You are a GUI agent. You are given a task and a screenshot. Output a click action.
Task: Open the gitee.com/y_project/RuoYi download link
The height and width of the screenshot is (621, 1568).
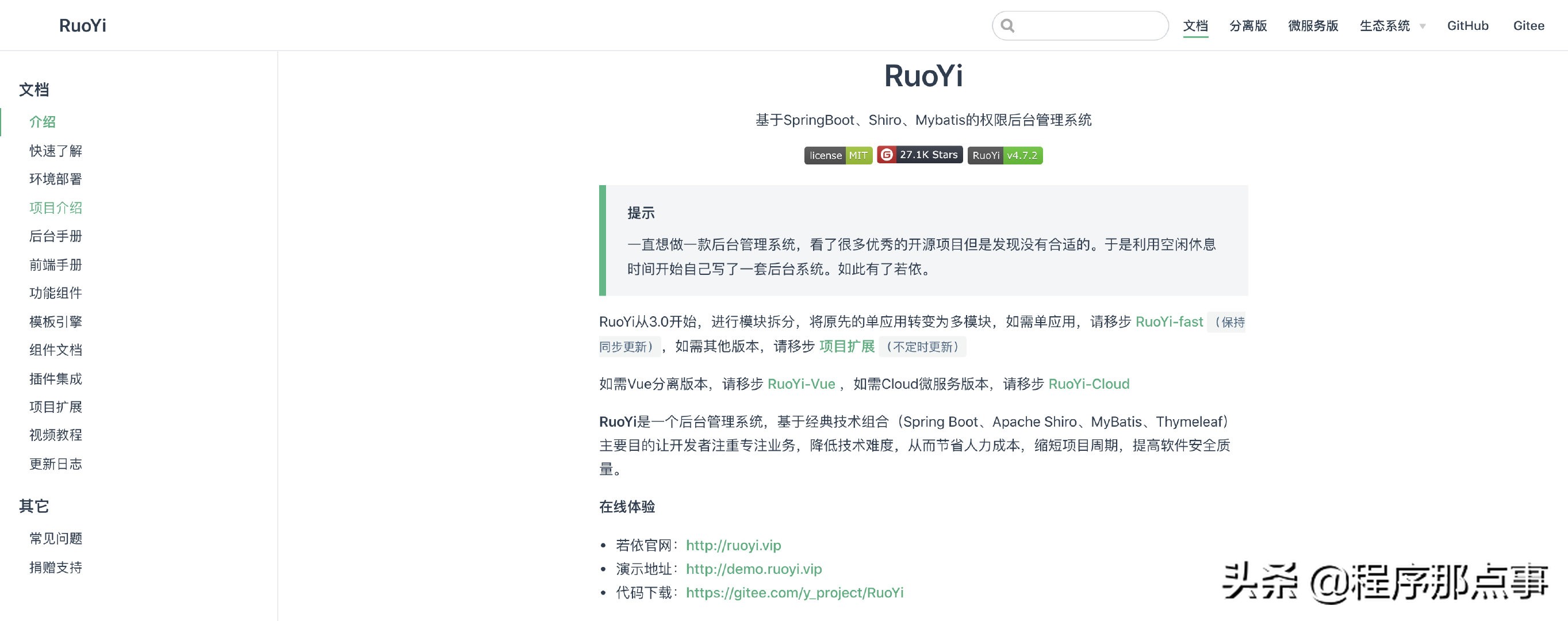point(794,592)
